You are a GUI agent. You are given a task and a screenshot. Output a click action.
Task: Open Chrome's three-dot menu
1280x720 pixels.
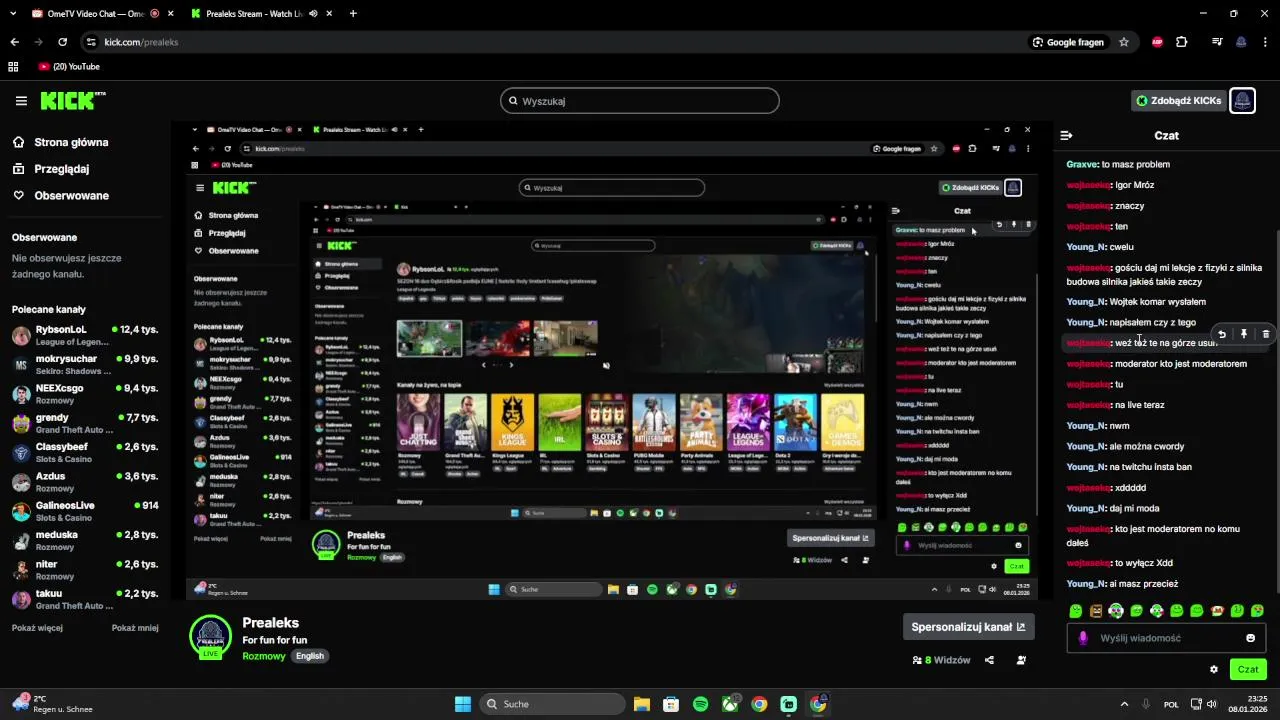point(1264,42)
